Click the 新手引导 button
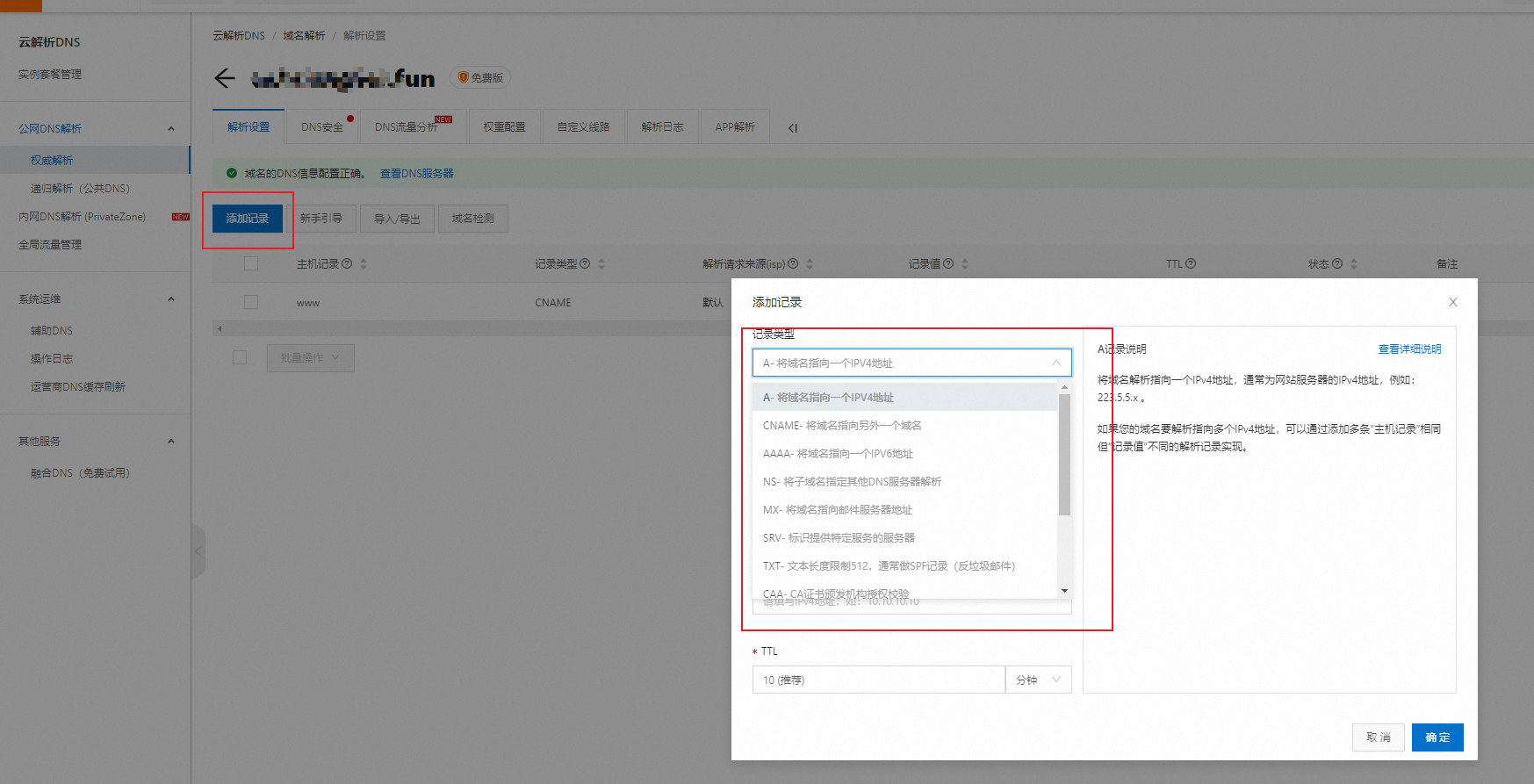Image resolution: width=1534 pixels, height=784 pixels. tap(321, 219)
